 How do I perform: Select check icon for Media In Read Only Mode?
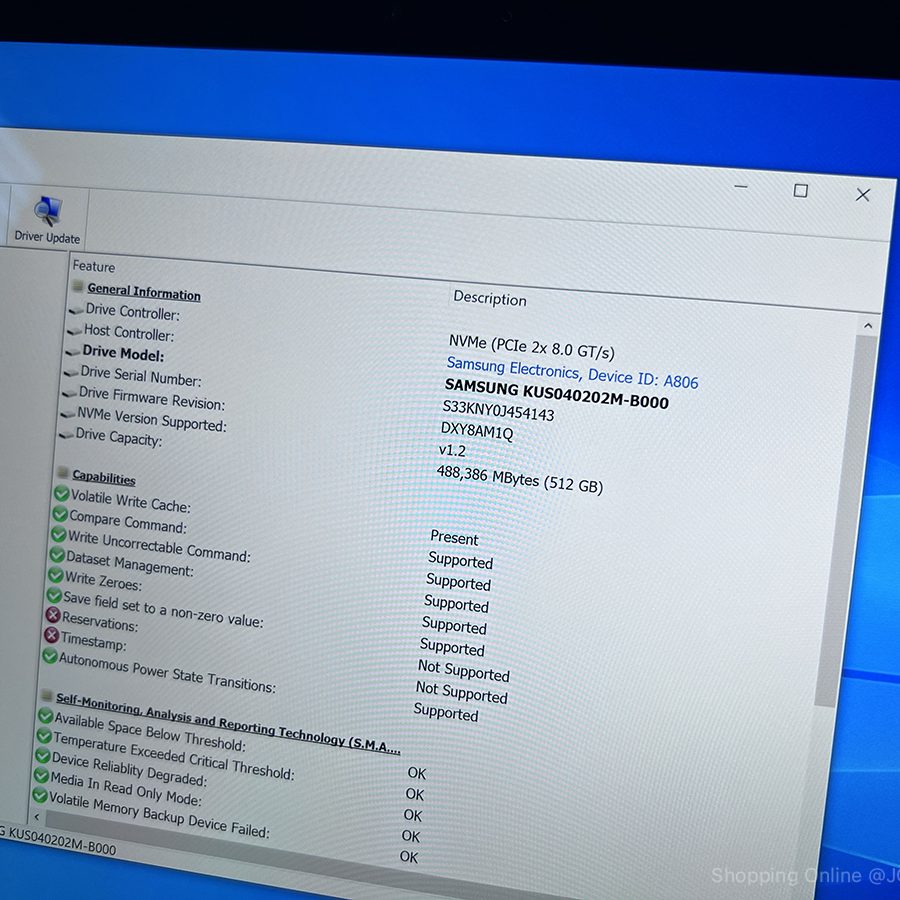pyautogui.click(x=41, y=775)
